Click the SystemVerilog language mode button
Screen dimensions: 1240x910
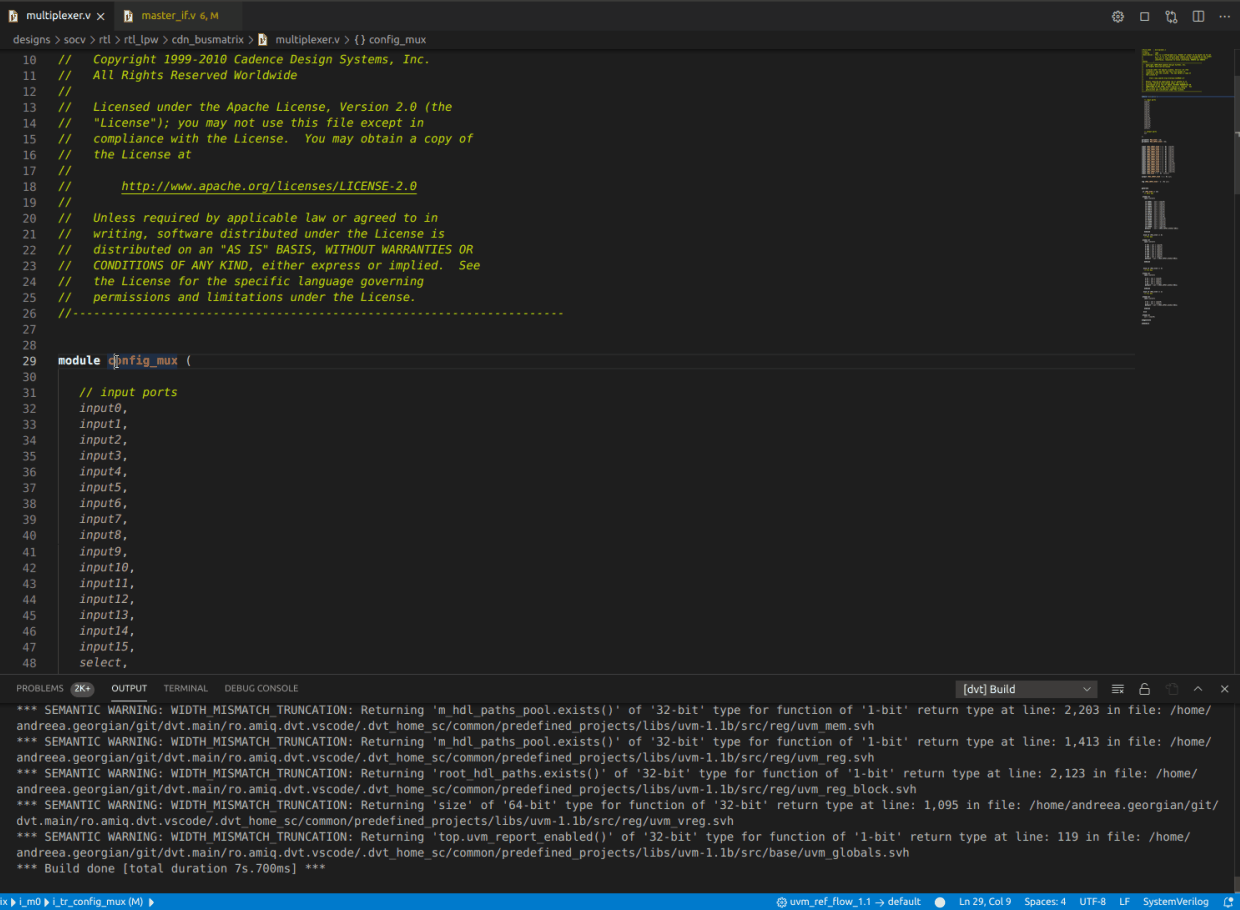[1175, 901]
